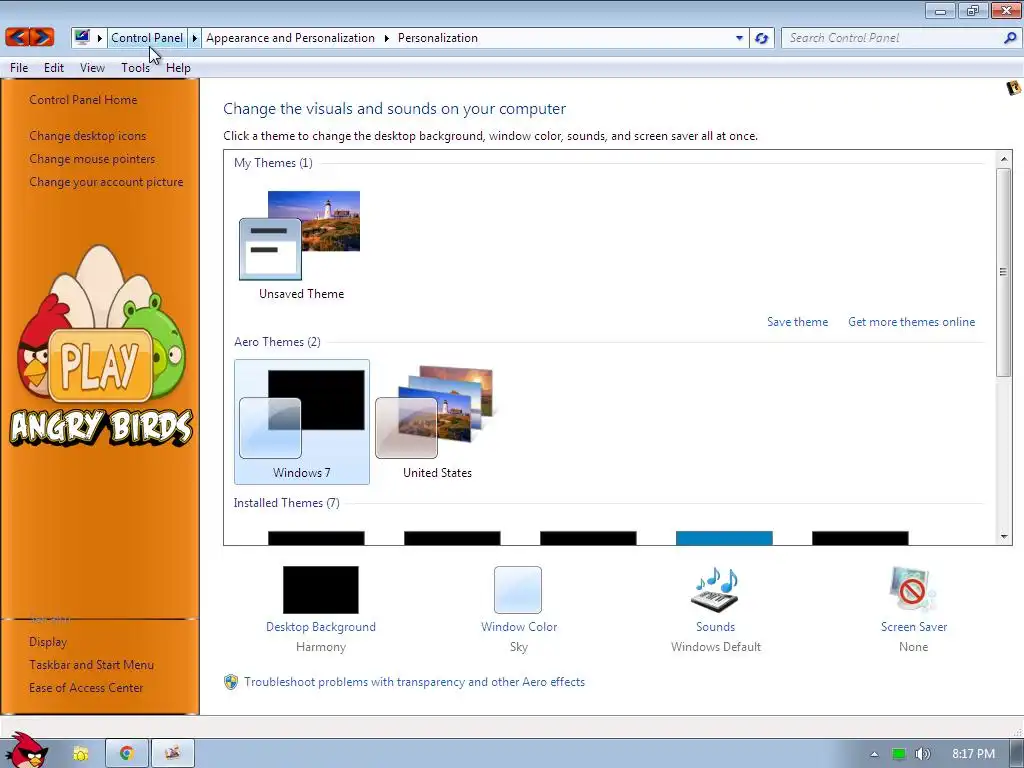
Task: Open the Sounds music notes icon
Action: [715, 590]
